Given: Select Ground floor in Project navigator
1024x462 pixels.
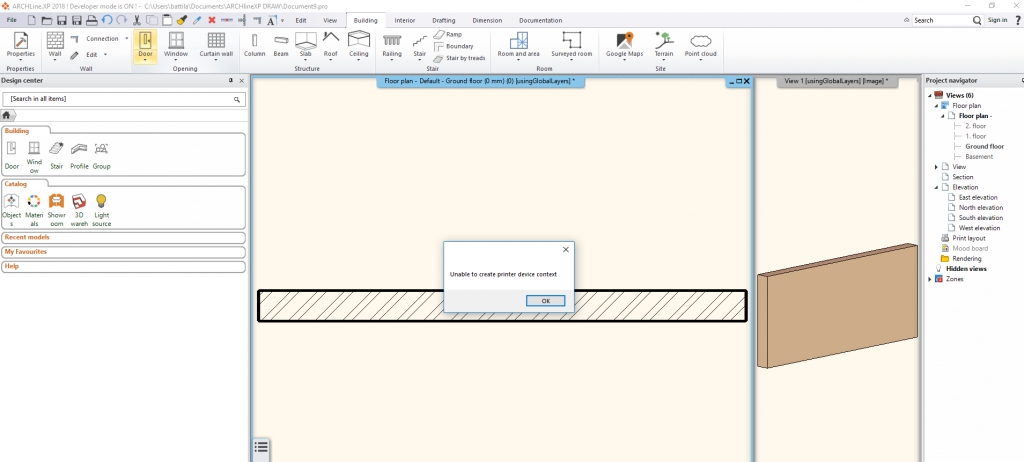Looking at the screenshot, I should (984, 146).
